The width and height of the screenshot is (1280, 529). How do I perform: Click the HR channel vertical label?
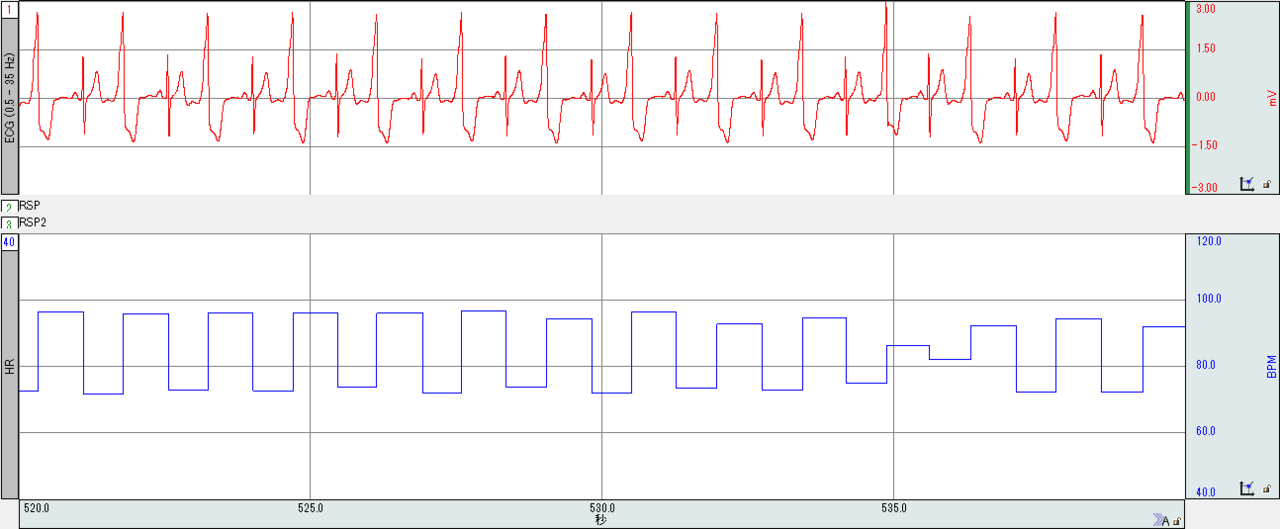coord(9,368)
